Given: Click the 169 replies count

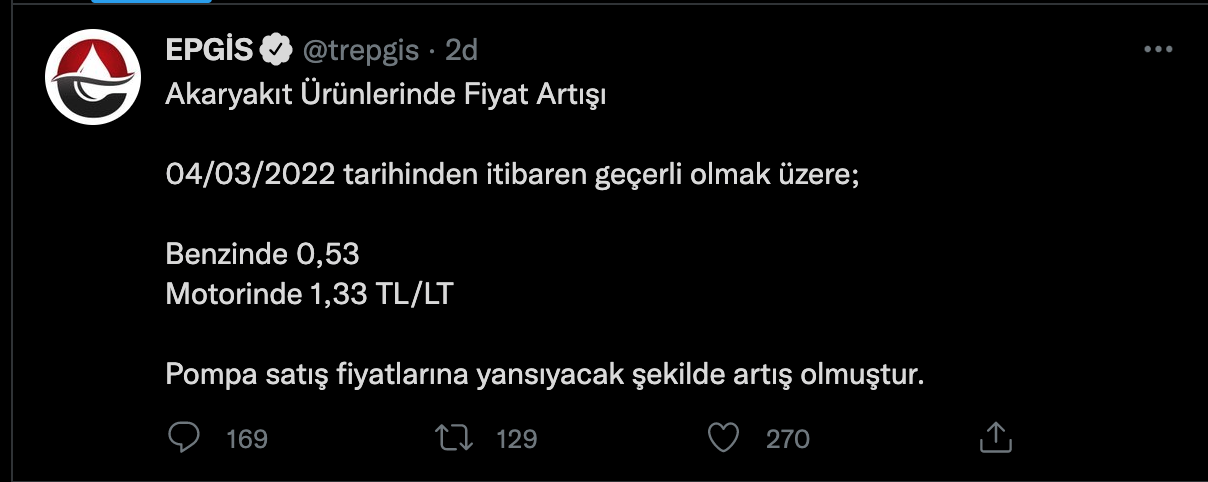Looking at the screenshot, I should point(246,438).
